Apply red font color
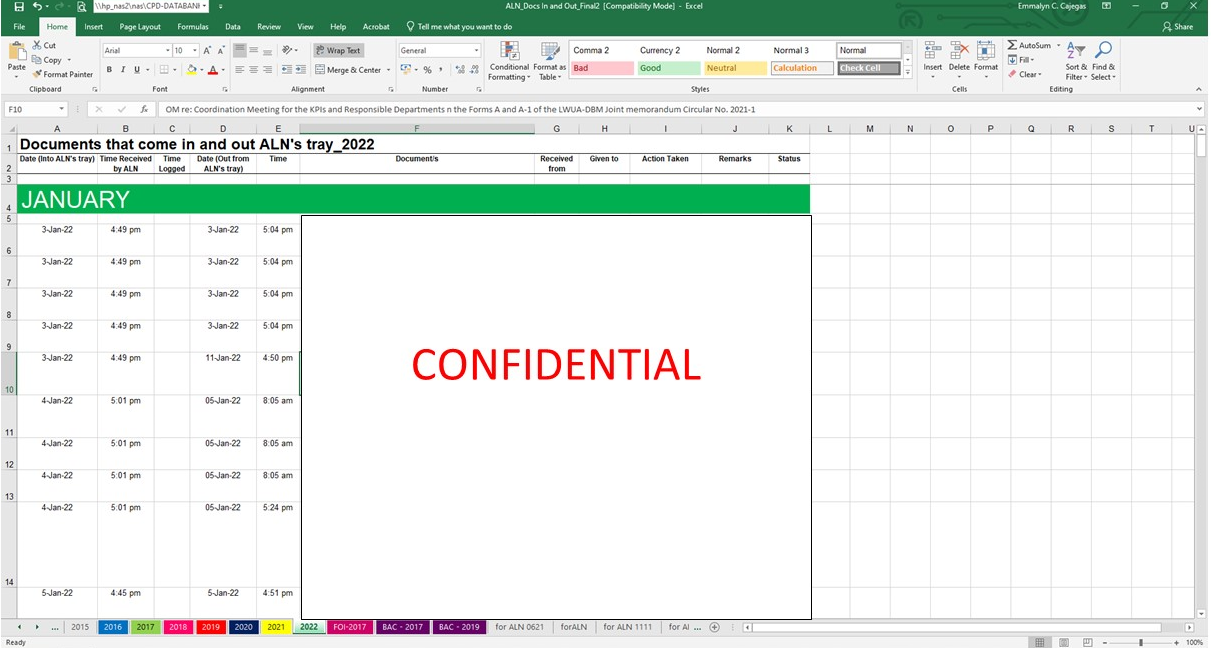 pyautogui.click(x=212, y=70)
